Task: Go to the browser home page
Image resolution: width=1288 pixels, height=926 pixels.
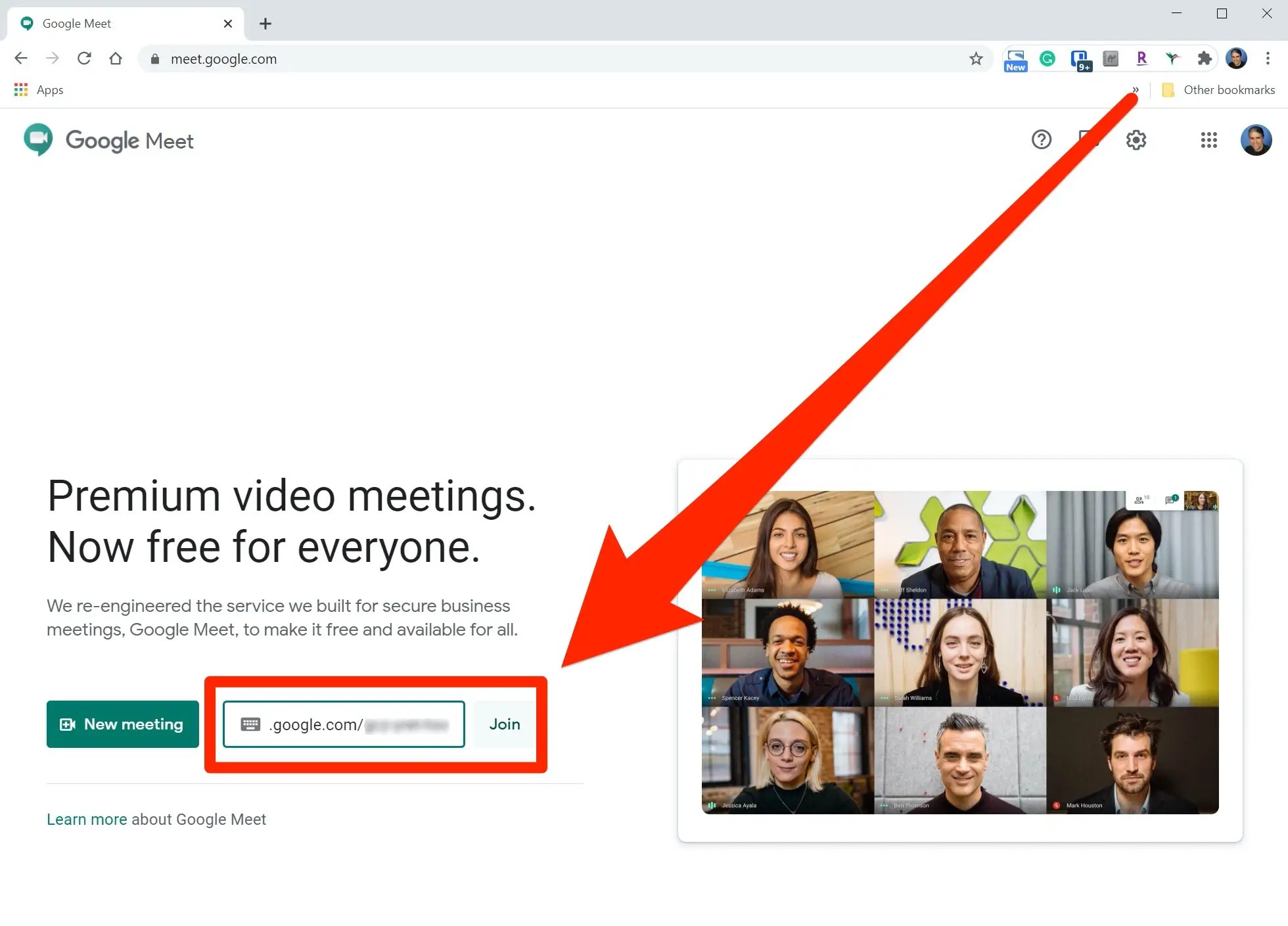Action: (x=116, y=58)
